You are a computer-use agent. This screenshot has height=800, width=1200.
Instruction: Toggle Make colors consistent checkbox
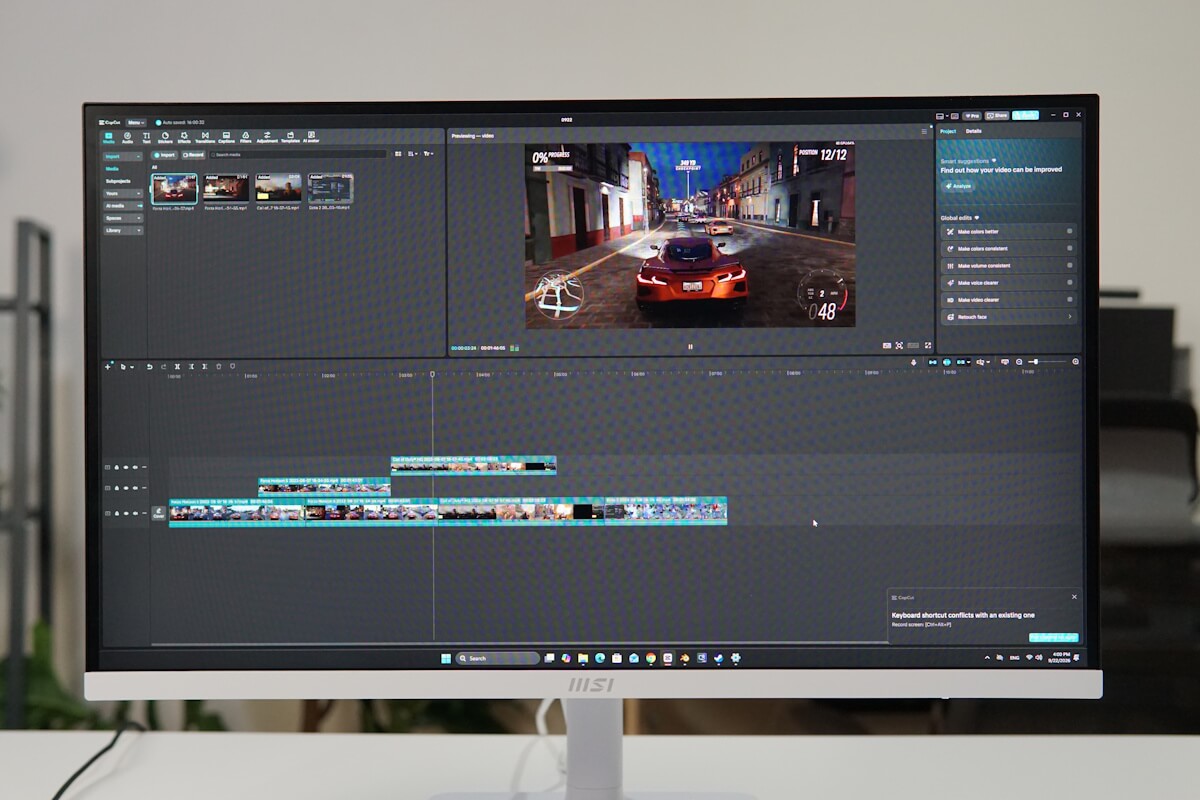click(x=1069, y=248)
